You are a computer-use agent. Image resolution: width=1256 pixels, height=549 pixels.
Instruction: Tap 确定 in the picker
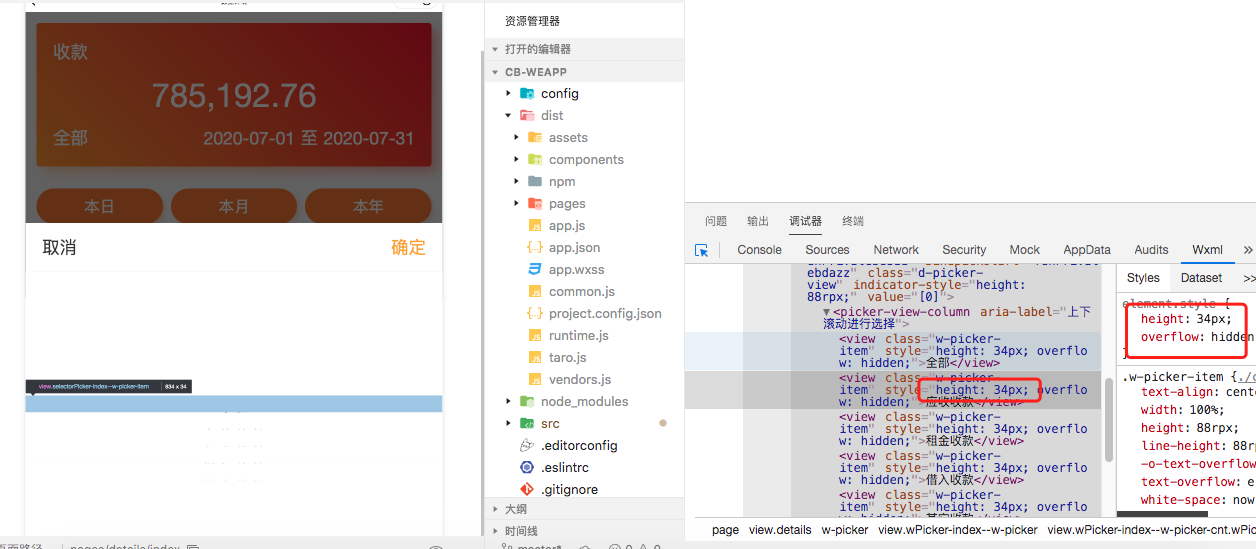[x=408, y=247]
